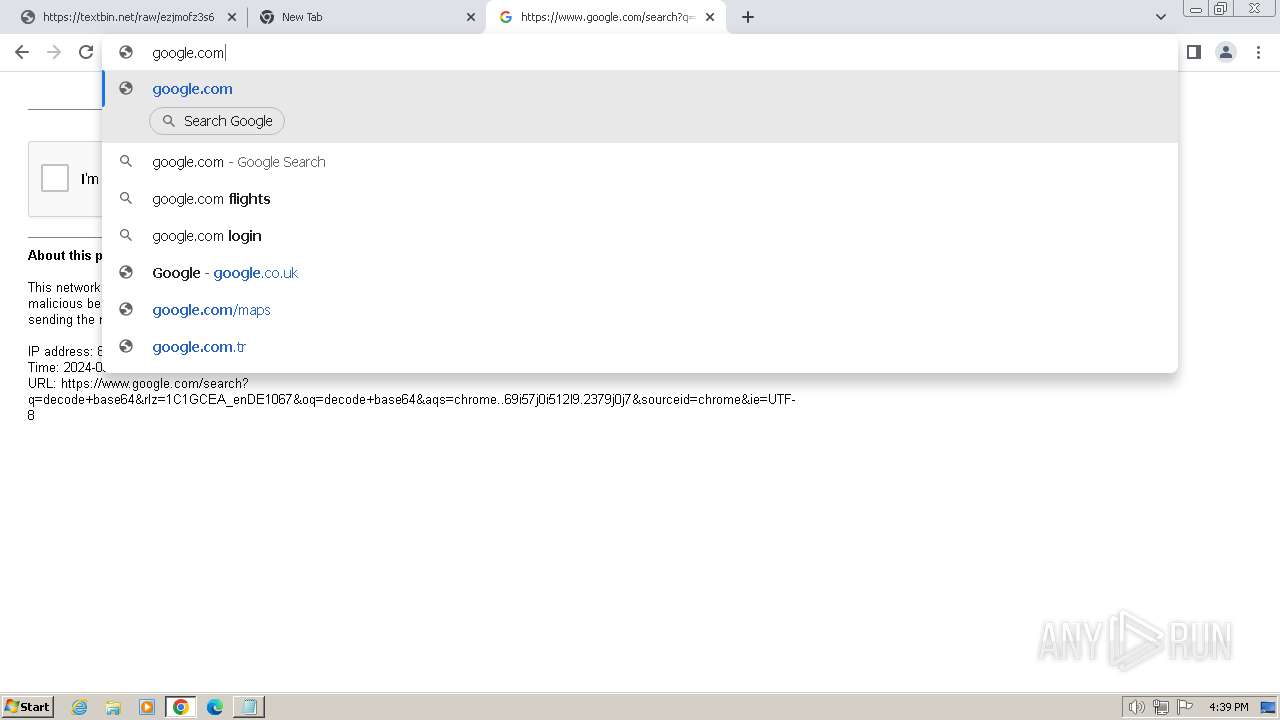Launch Microsoft Edge from the taskbar
This screenshot has height=720, width=1280.
[x=215, y=707]
